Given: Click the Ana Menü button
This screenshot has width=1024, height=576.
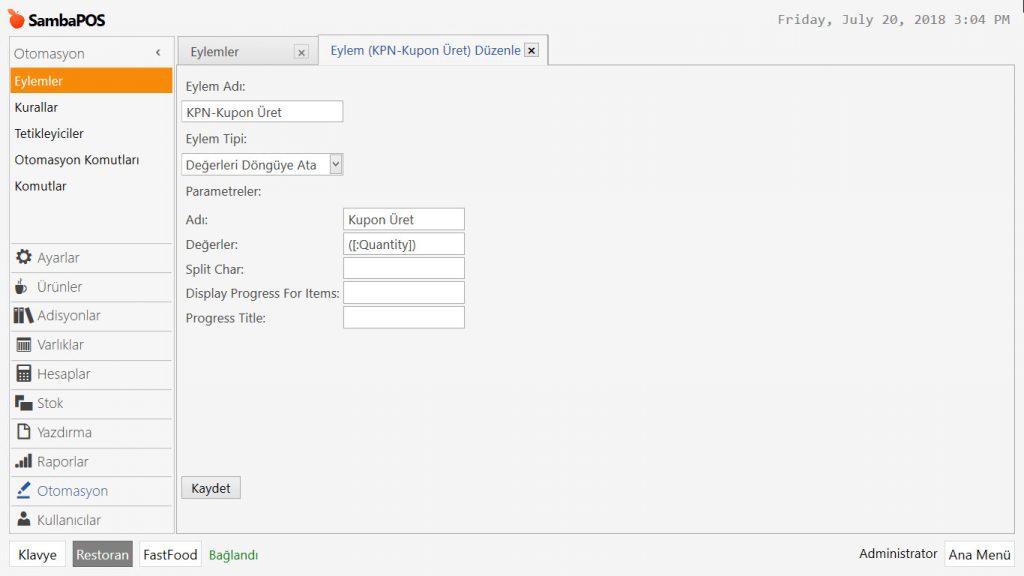Looking at the screenshot, I should pos(979,554).
